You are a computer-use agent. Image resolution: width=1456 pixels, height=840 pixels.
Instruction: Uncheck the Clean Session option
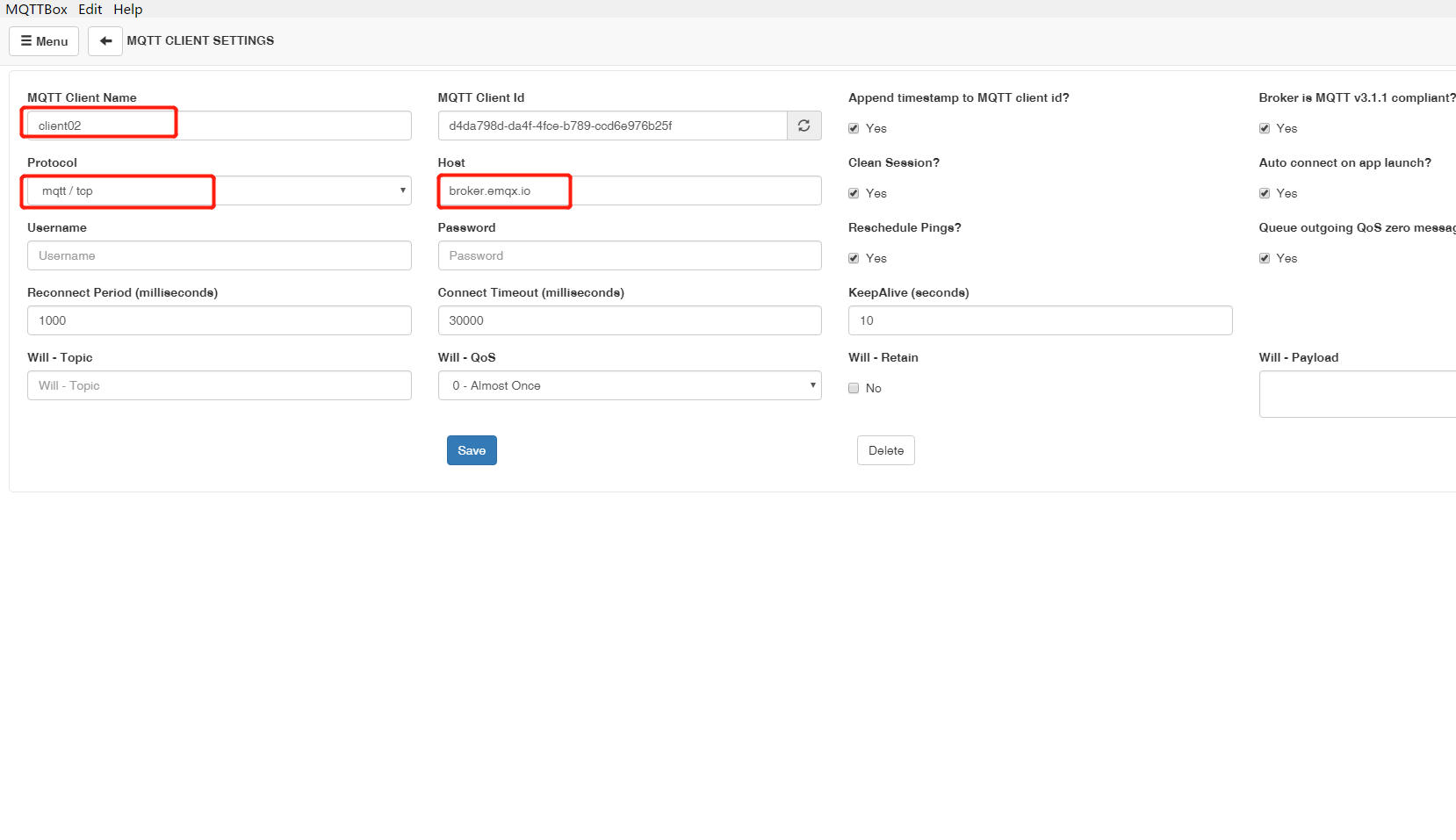click(854, 193)
